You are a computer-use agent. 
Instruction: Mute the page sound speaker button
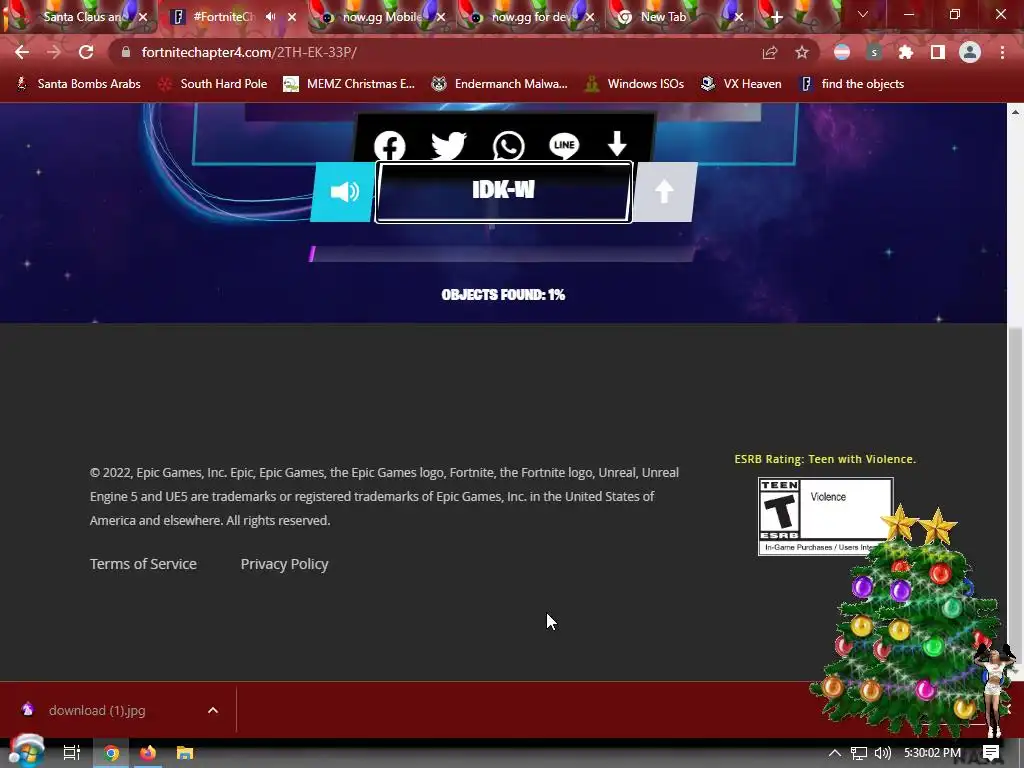coord(344,192)
